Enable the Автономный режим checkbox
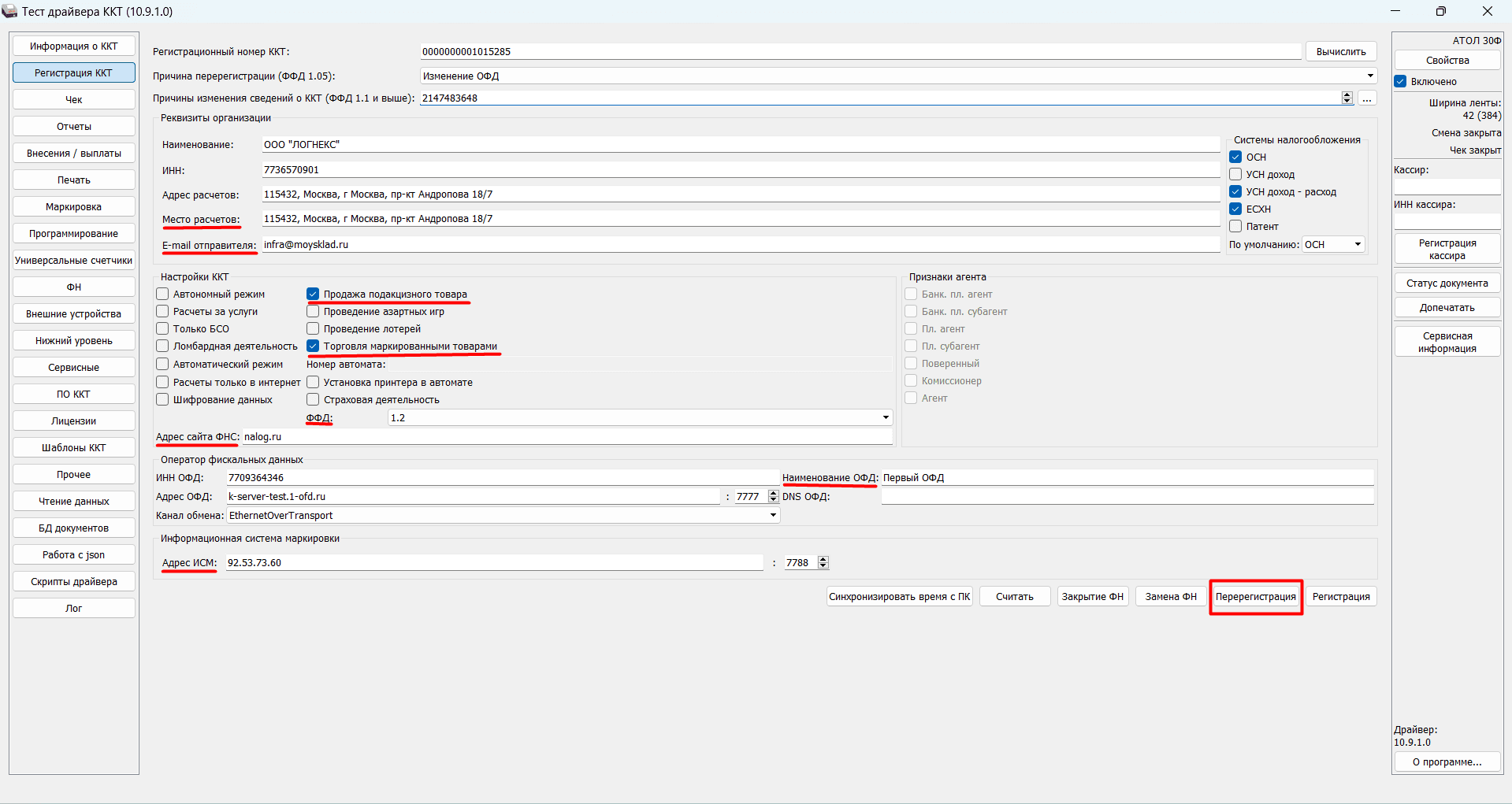Viewport: 1512px width, 804px height. pos(163,294)
